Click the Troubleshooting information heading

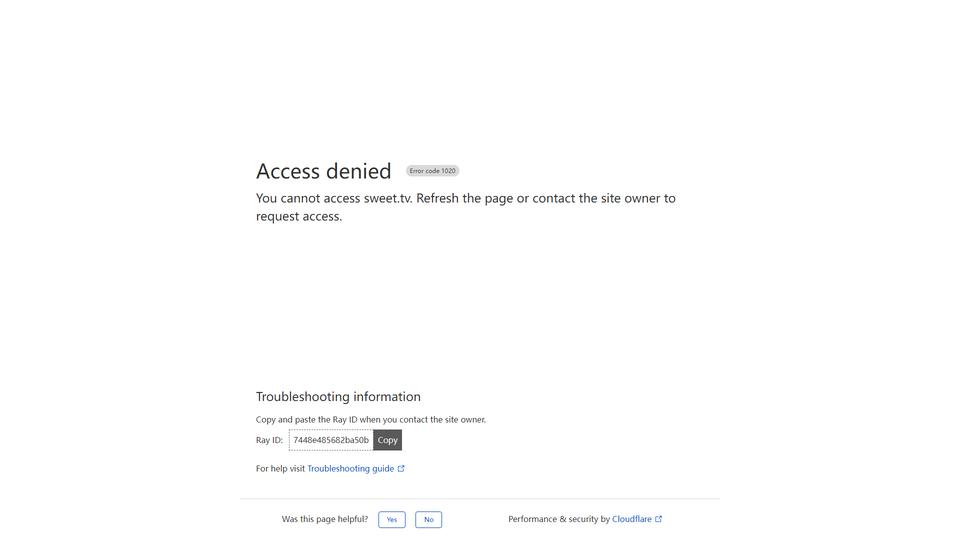click(x=338, y=397)
